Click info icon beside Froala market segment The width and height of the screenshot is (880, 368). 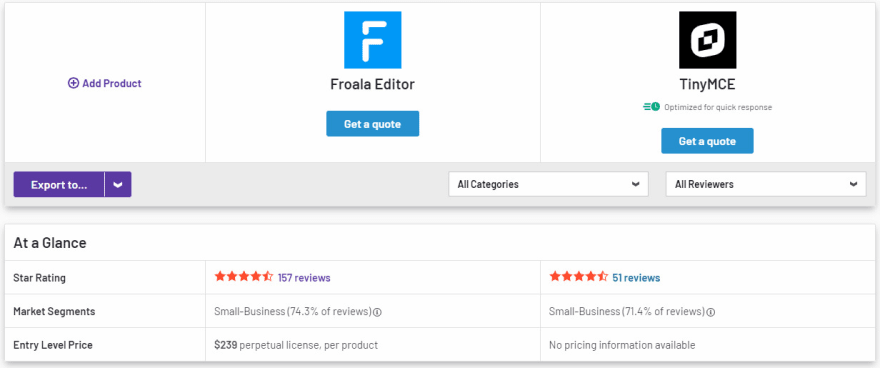pos(378,312)
